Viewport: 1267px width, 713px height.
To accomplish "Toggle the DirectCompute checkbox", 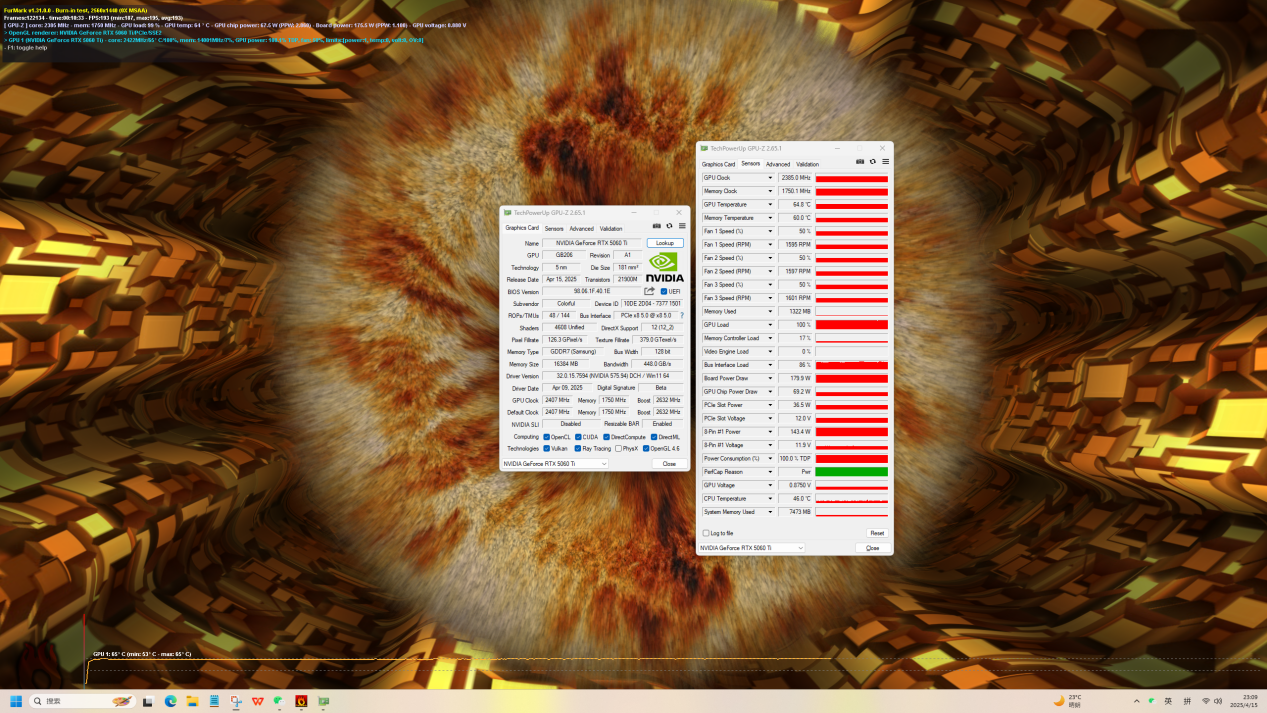I will pyautogui.click(x=606, y=437).
